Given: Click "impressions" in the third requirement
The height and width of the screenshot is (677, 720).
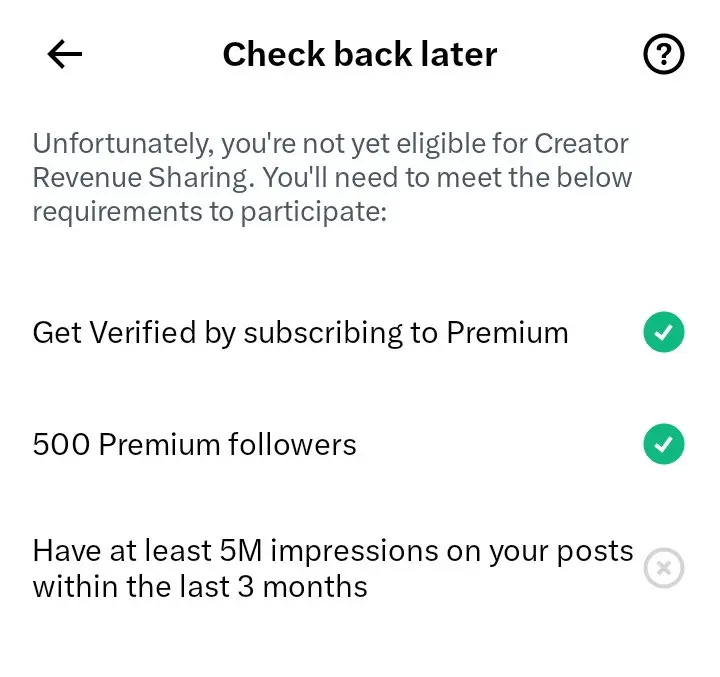Looking at the screenshot, I should [x=354, y=551].
